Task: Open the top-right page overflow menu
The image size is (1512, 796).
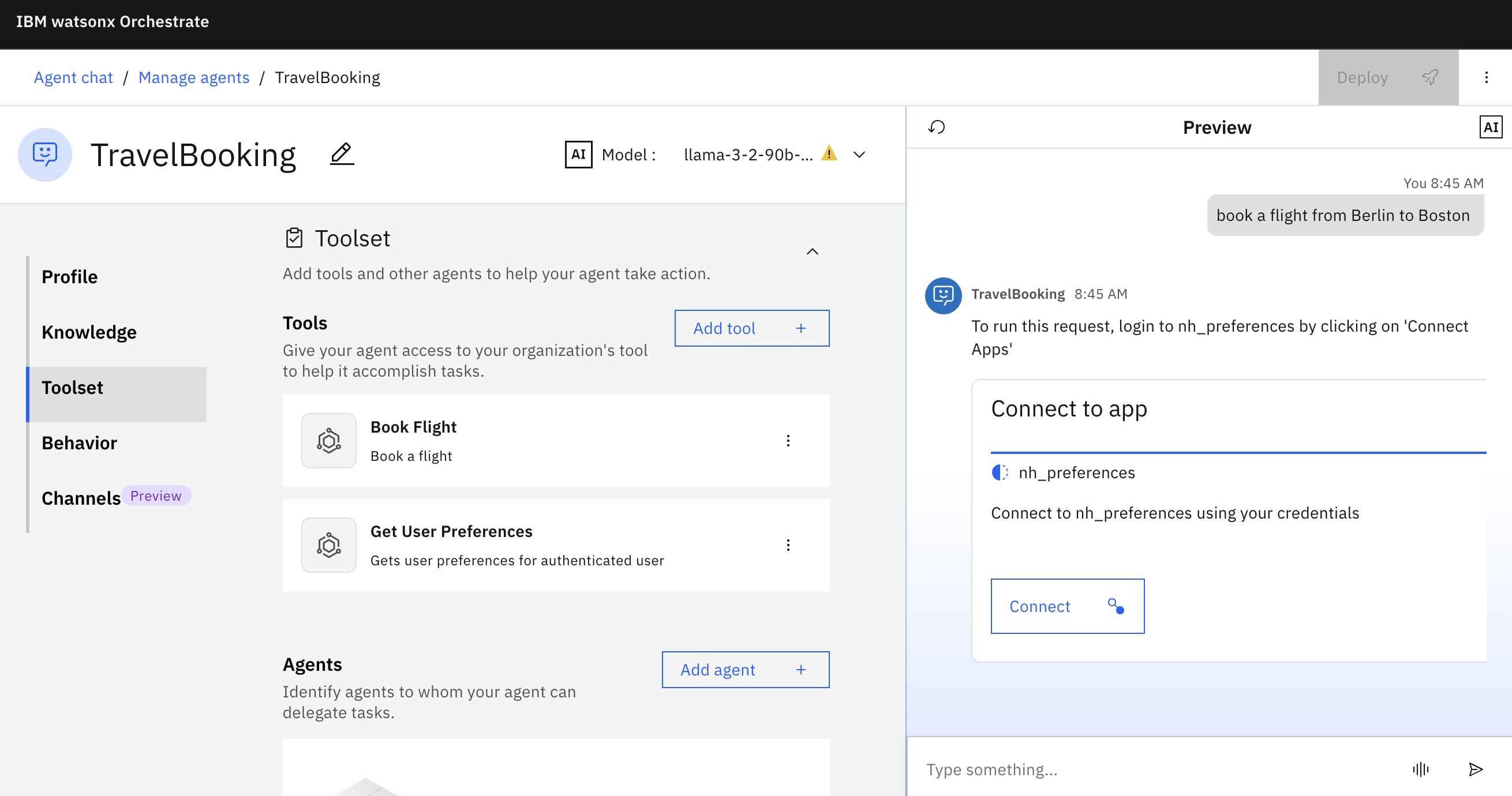Action: [1485, 77]
